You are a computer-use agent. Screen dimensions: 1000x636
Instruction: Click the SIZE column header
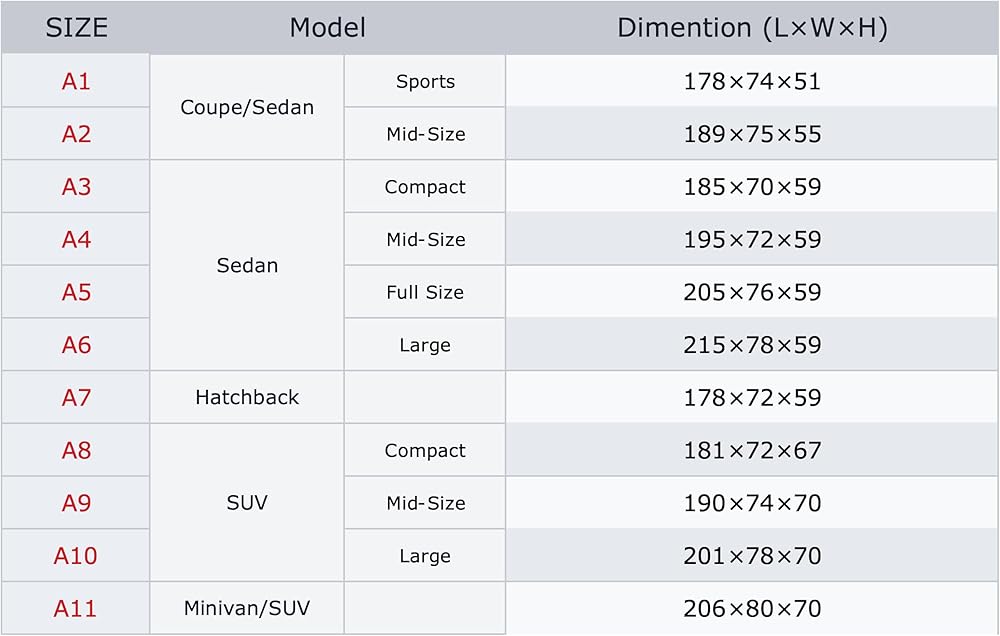click(75, 27)
